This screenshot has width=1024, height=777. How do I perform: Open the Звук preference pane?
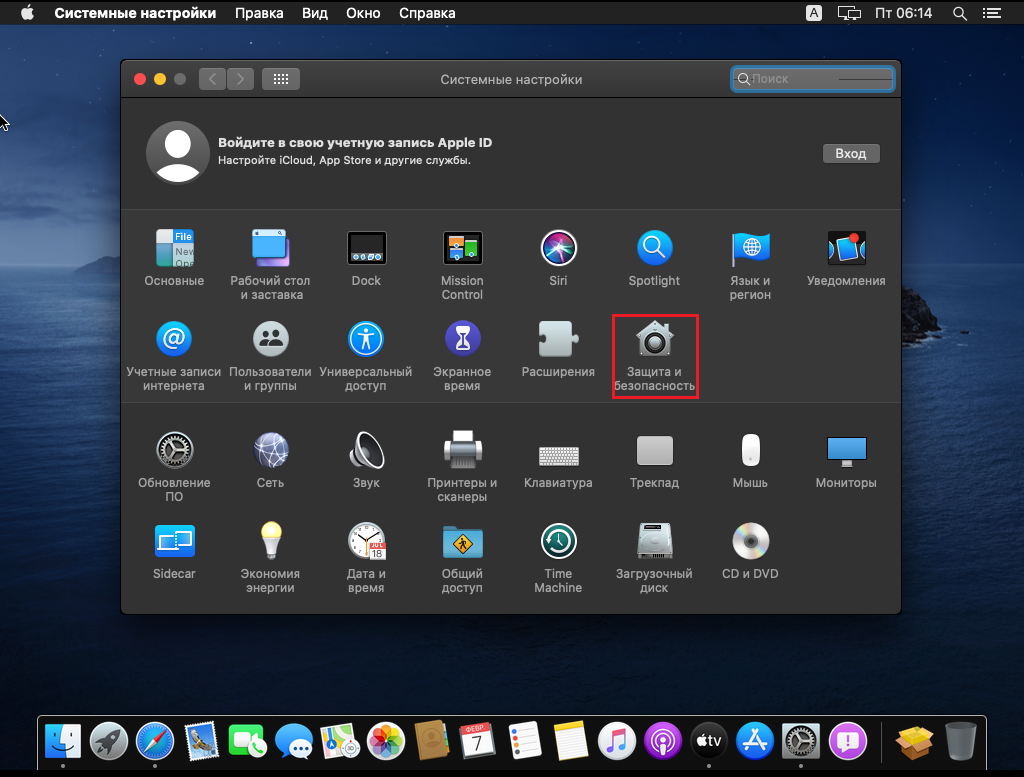[366, 450]
